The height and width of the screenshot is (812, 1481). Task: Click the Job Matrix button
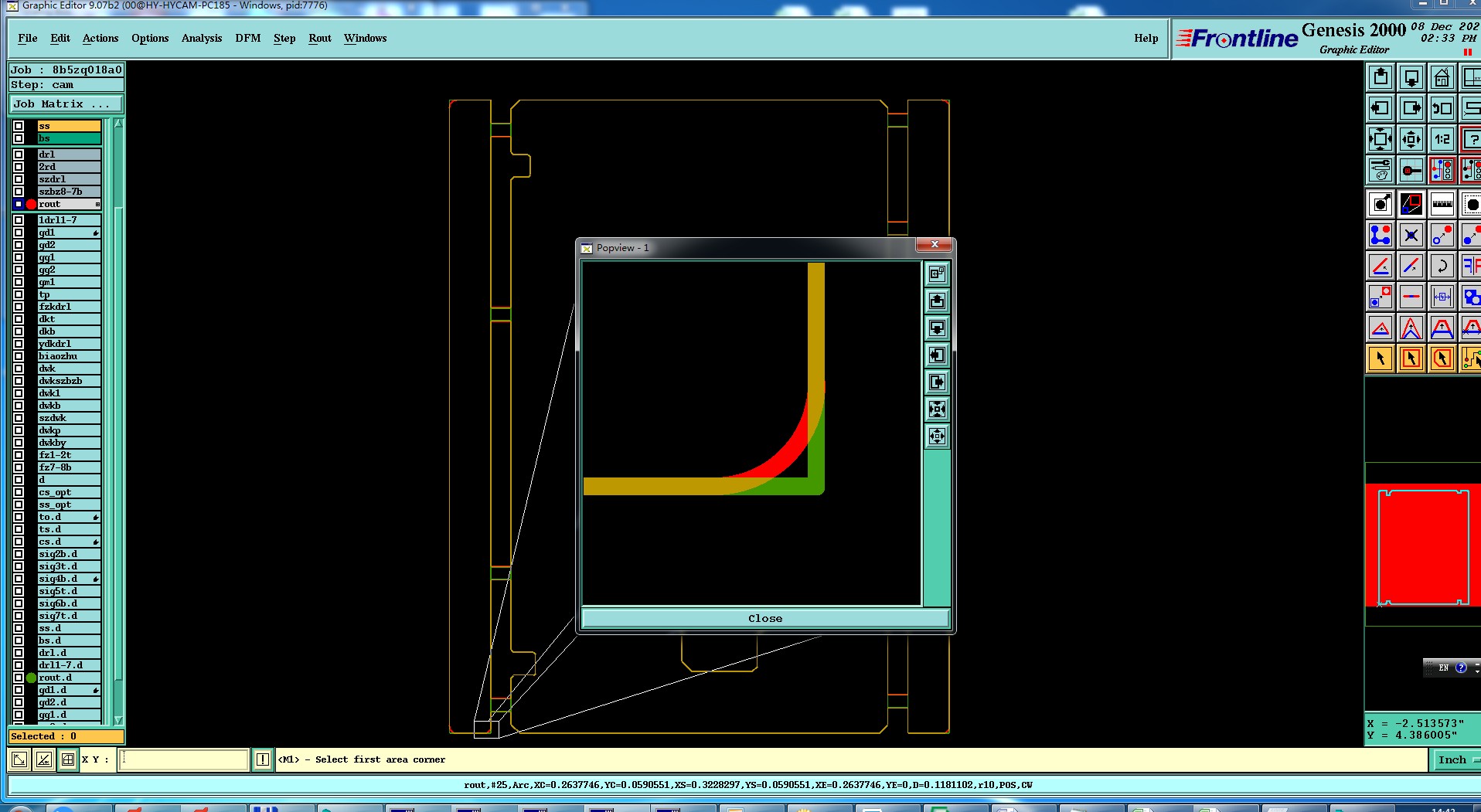tap(66, 104)
